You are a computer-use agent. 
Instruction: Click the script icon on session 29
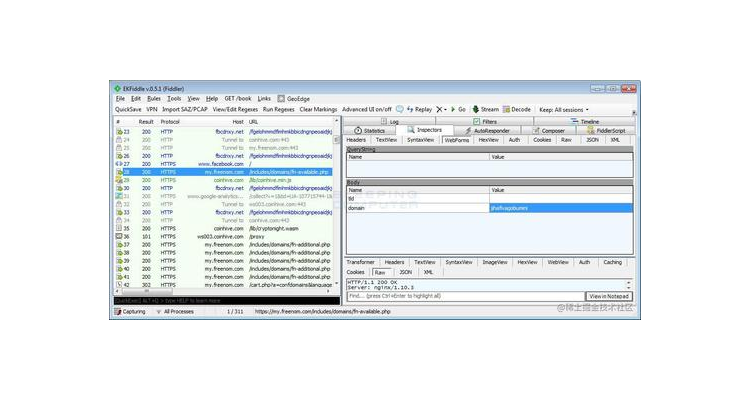[x=119, y=180]
